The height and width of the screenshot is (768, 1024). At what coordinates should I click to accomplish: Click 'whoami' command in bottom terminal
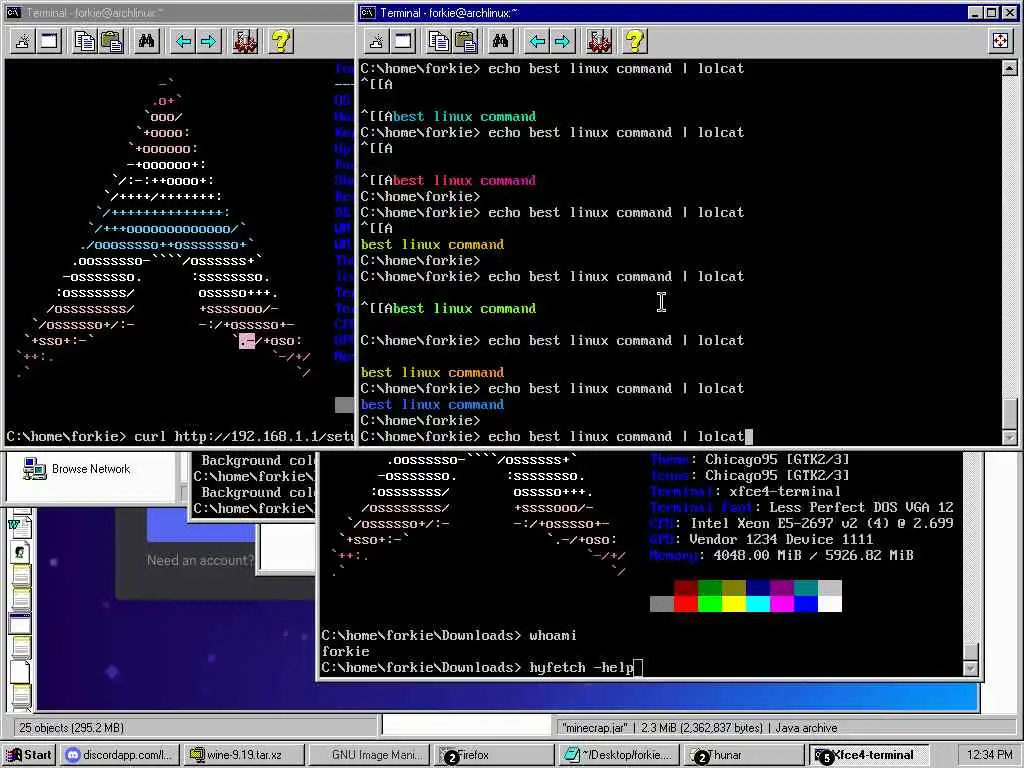tap(552, 635)
